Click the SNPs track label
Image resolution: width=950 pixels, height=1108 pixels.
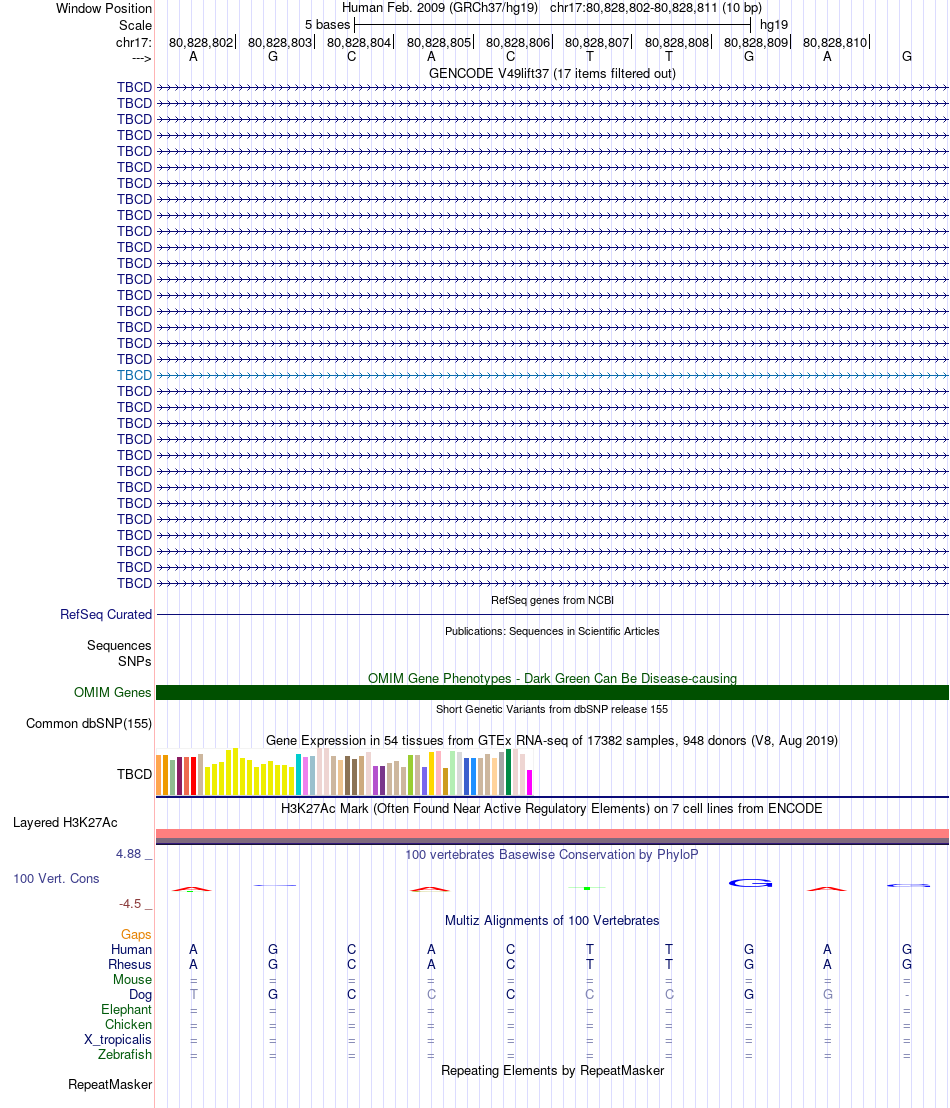[134, 661]
